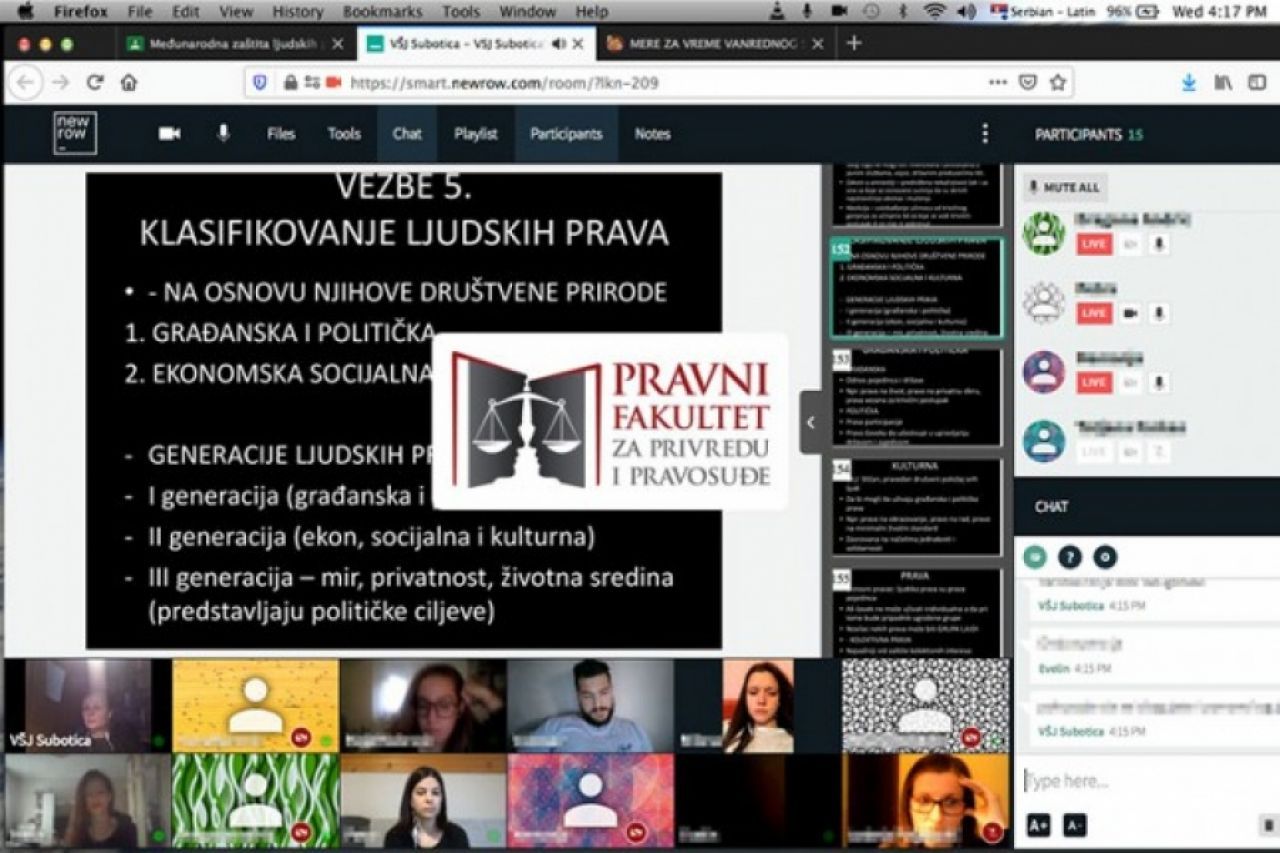
Task: Open the Tools menu
Action: [x=344, y=134]
